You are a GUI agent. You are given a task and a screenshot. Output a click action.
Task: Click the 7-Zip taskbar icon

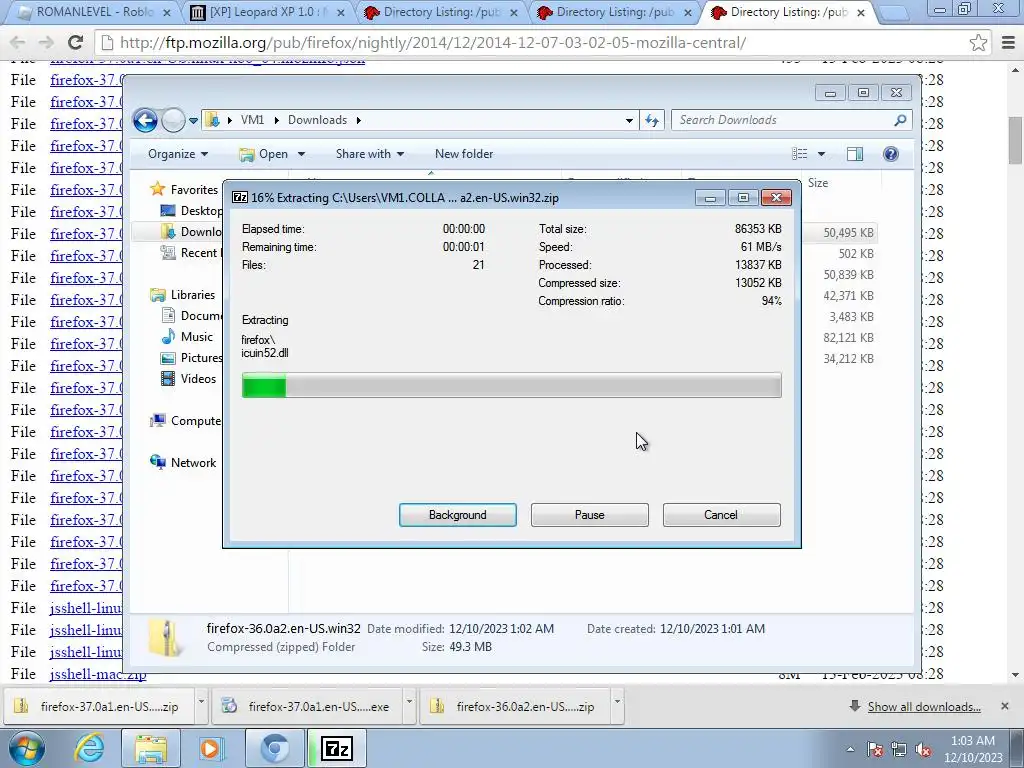337,748
